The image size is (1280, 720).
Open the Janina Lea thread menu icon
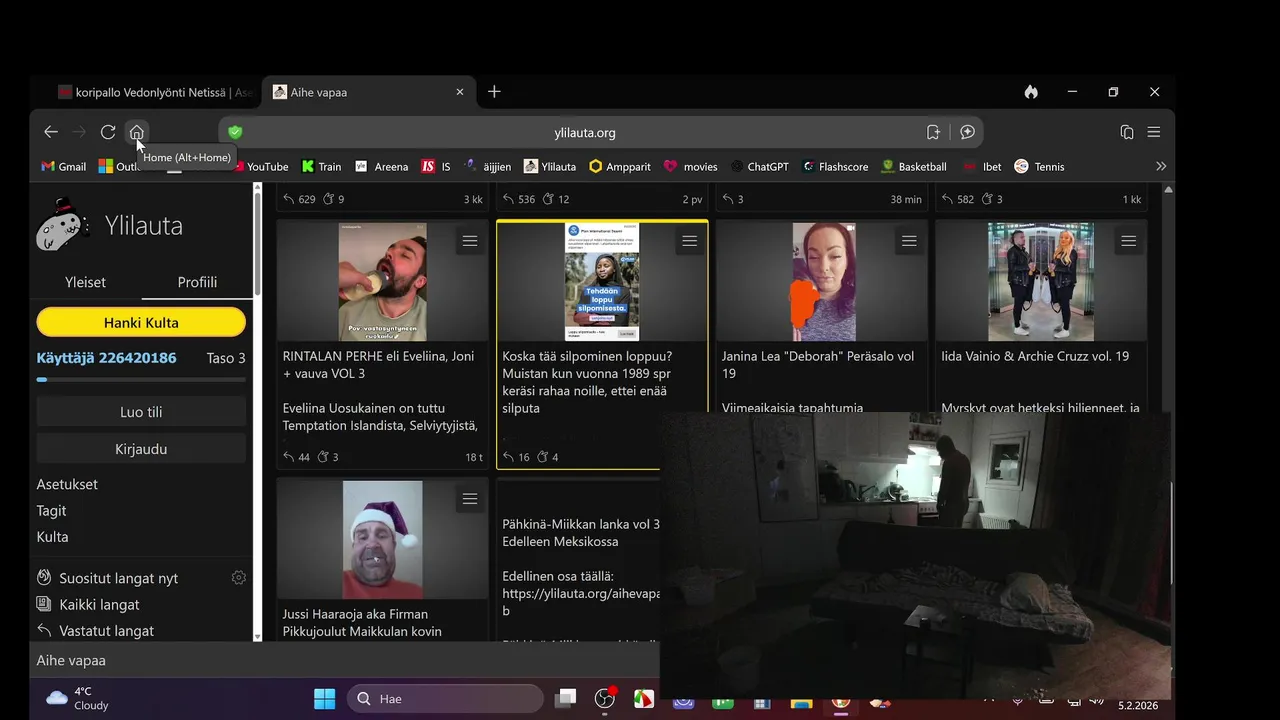point(909,241)
